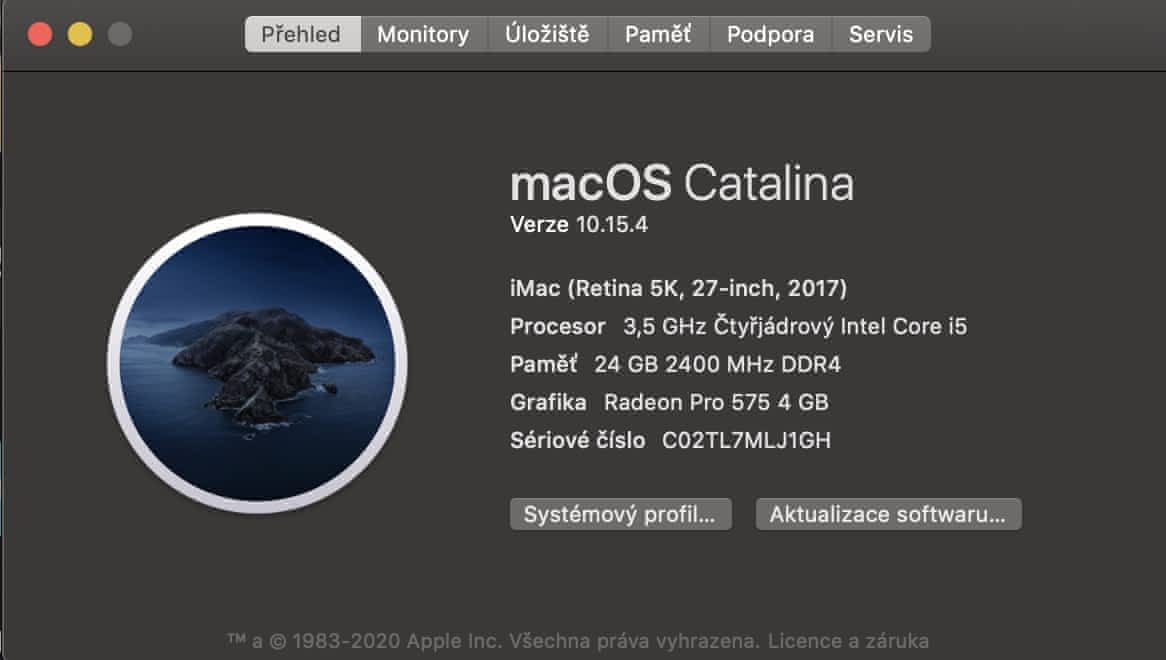The height and width of the screenshot is (660, 1166).
Task: Close the window with red button
Action: [x=40, y=34]
